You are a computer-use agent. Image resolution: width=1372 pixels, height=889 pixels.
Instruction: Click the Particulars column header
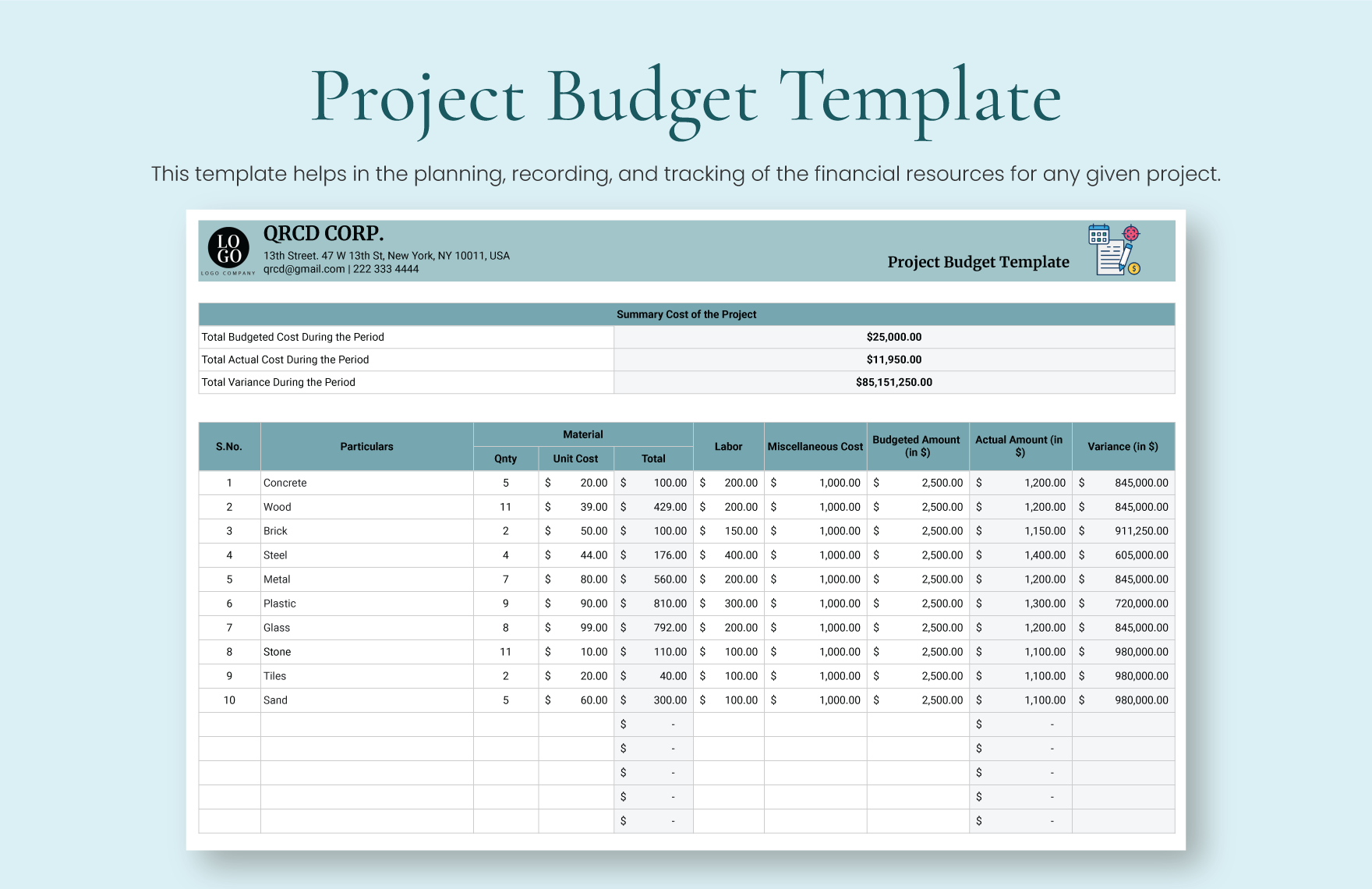pyautogui.click(x=366, y=447)
